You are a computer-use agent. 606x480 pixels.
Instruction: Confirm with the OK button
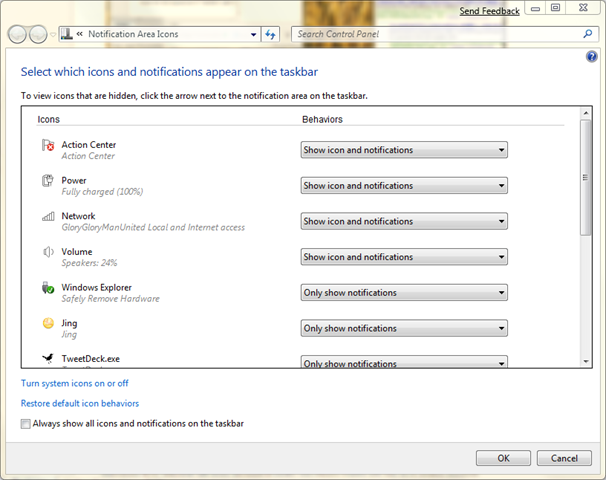coord(503,458)
